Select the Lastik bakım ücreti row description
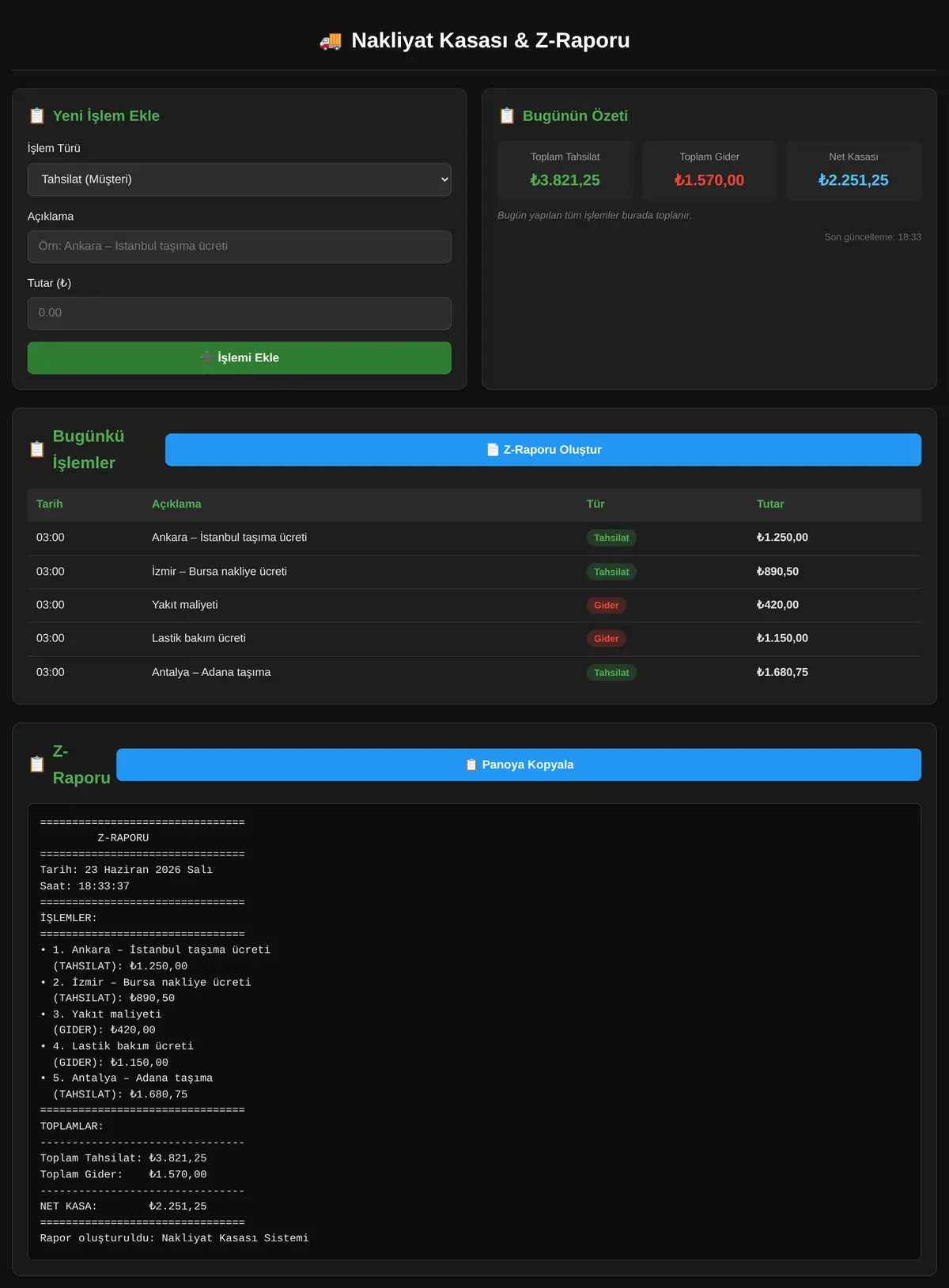Image resolution: width=949 pixels, height=1288 pixels. [198, 638]
